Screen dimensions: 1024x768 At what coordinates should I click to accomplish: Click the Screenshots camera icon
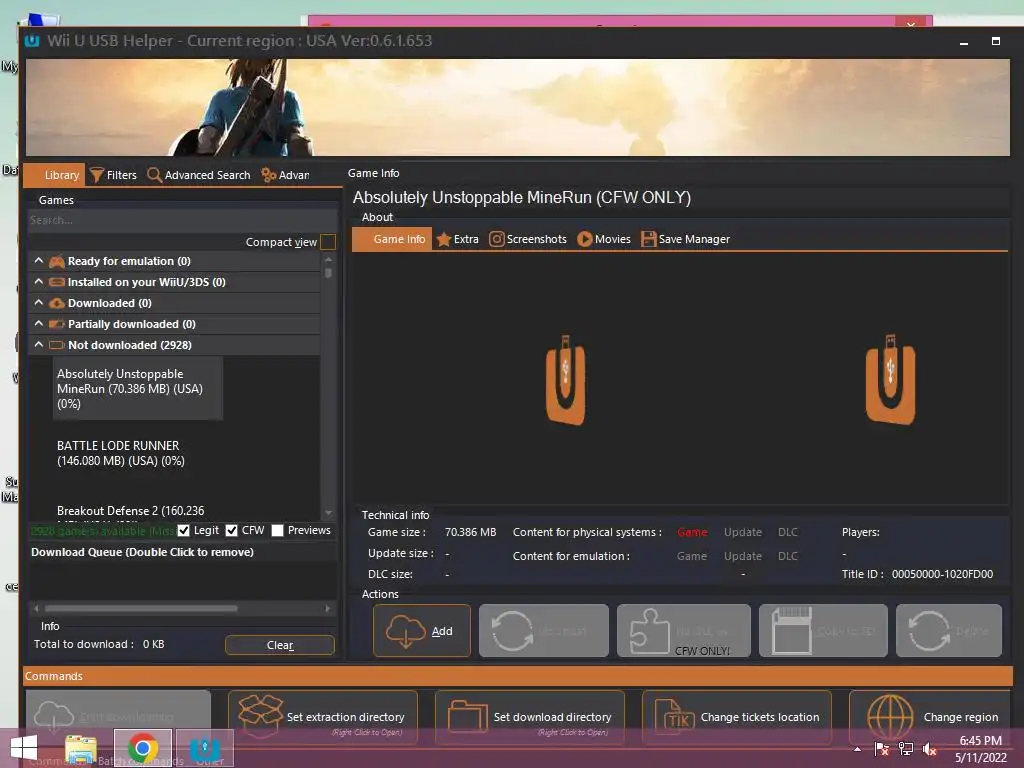[496, 239]
